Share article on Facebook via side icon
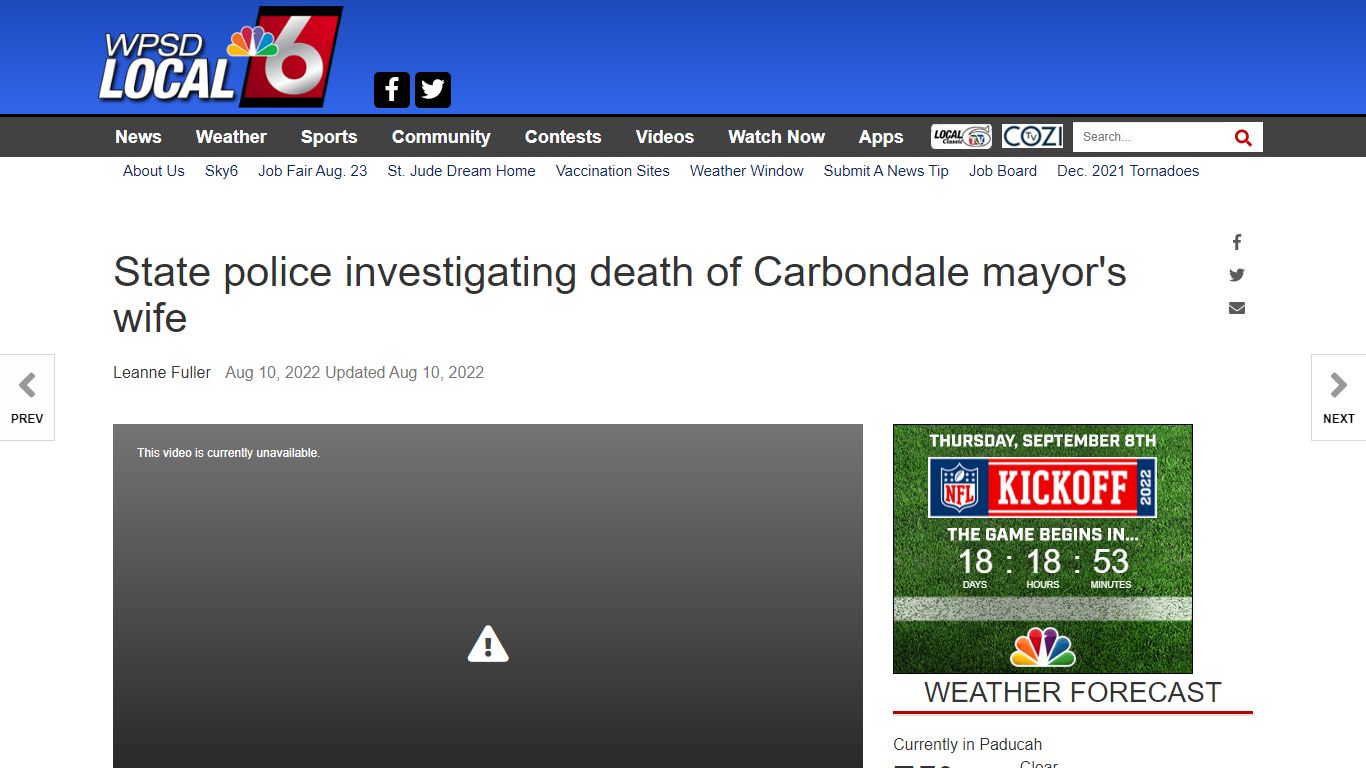1366x768 pixels. tap(1237, 242)
